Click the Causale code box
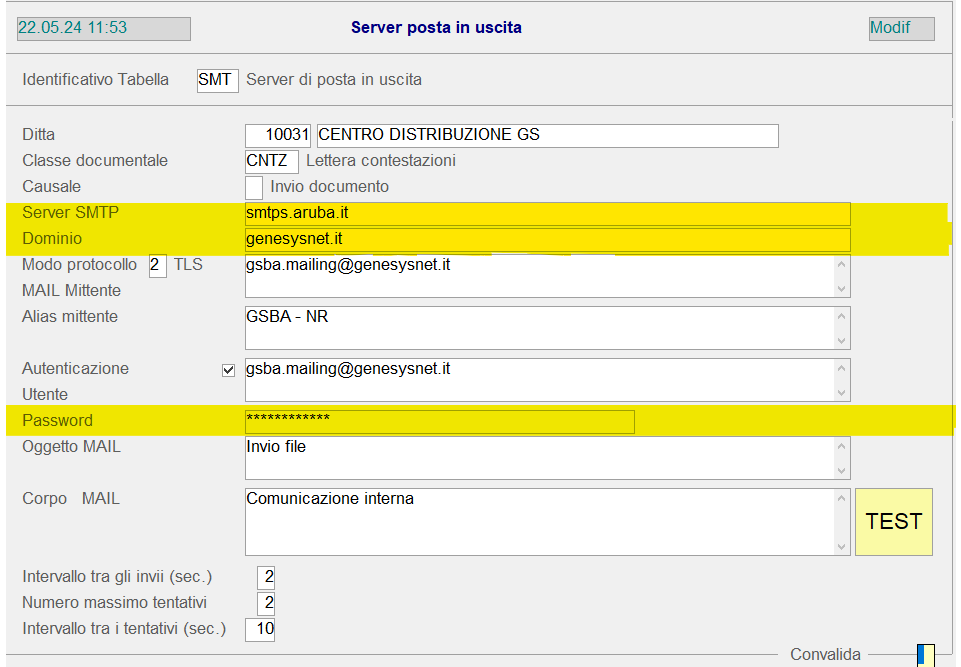 (x=254, y=187)
